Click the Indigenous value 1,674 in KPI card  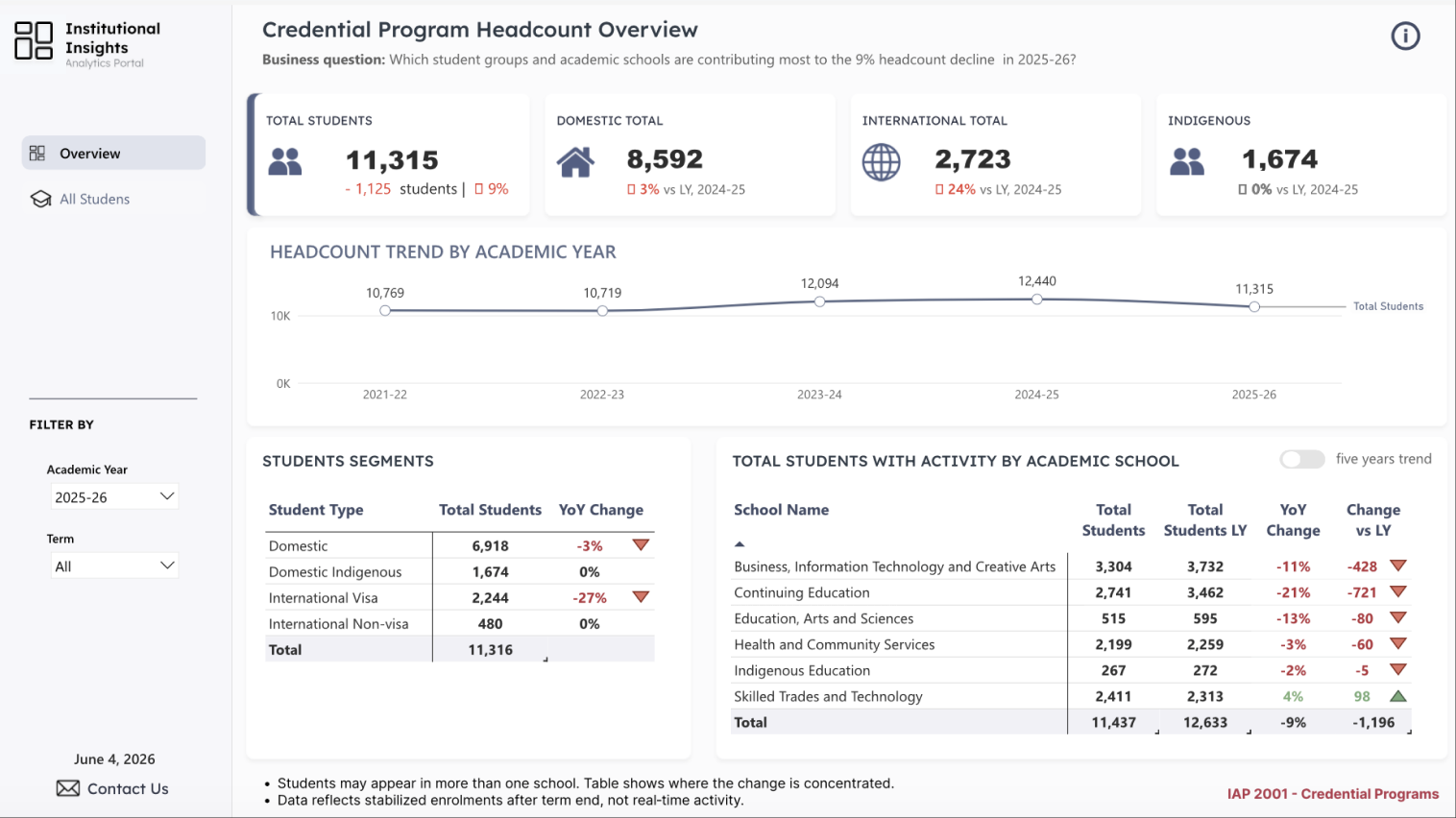coord(1280,159)
